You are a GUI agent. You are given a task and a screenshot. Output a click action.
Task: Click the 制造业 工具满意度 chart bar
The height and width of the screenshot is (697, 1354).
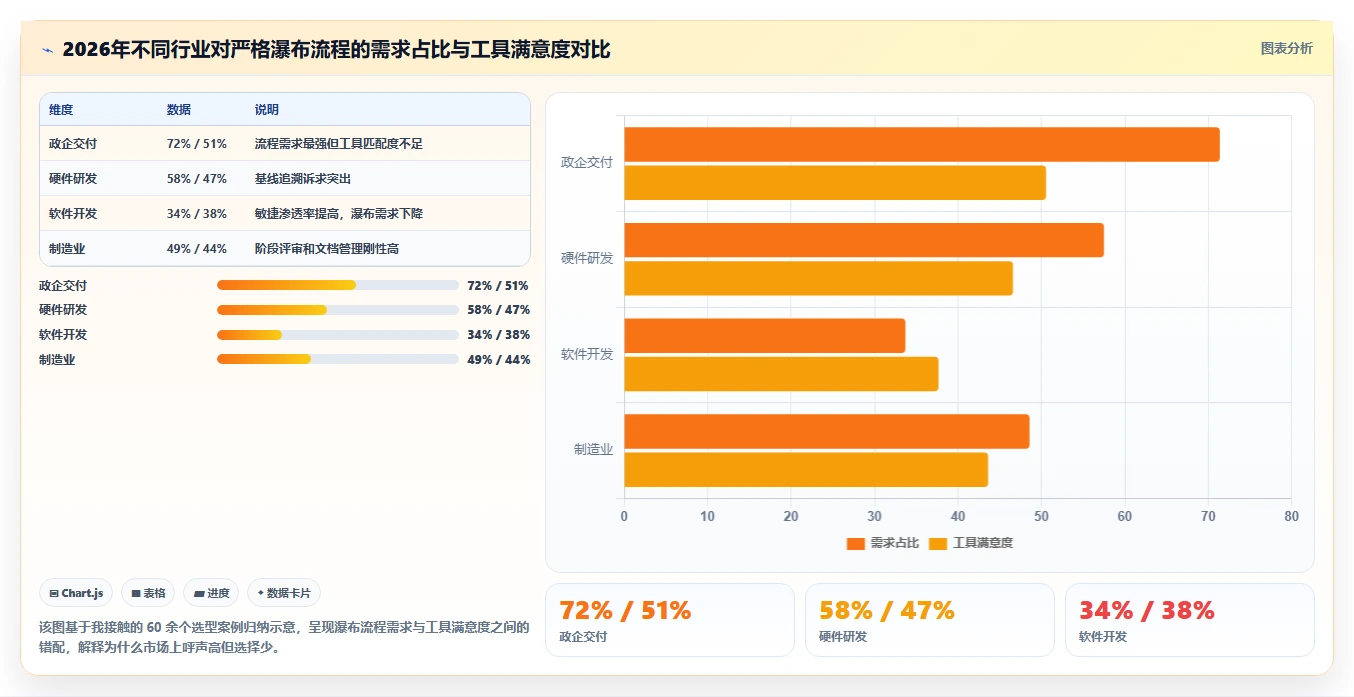point(806,470)
